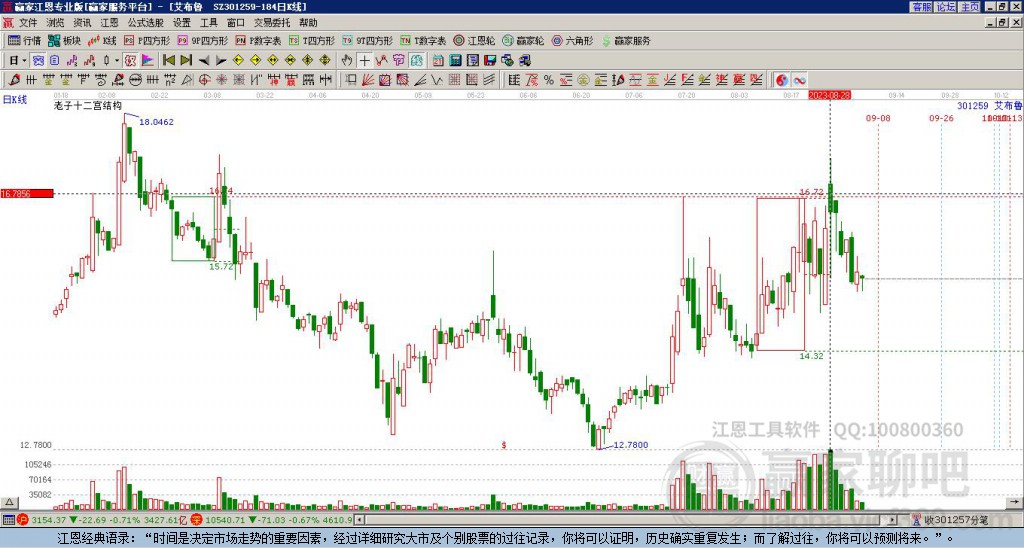Click the up-arrow button beside volume panel

coord(8,502)
